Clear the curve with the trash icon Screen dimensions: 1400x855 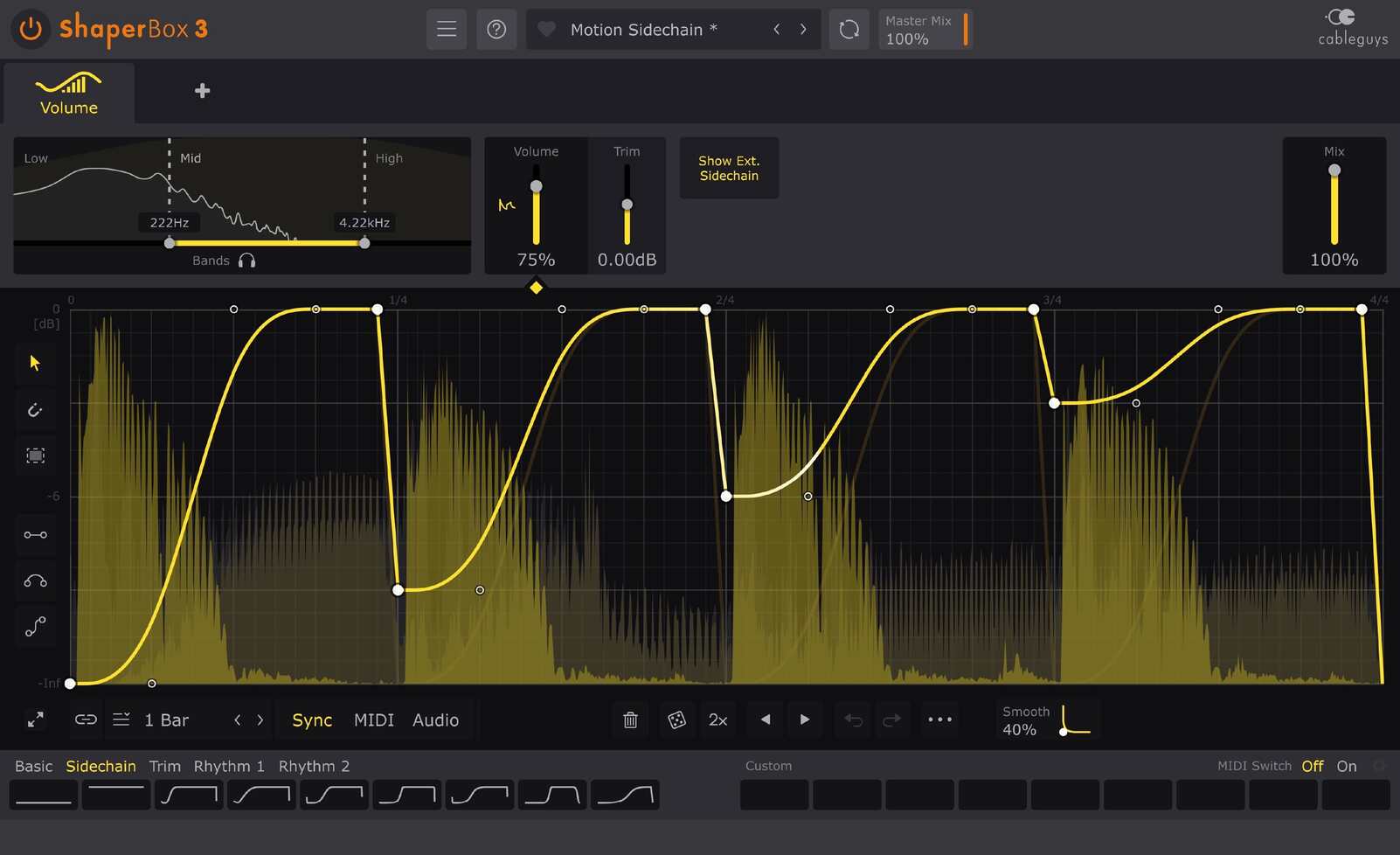click(x=630, y=719)
